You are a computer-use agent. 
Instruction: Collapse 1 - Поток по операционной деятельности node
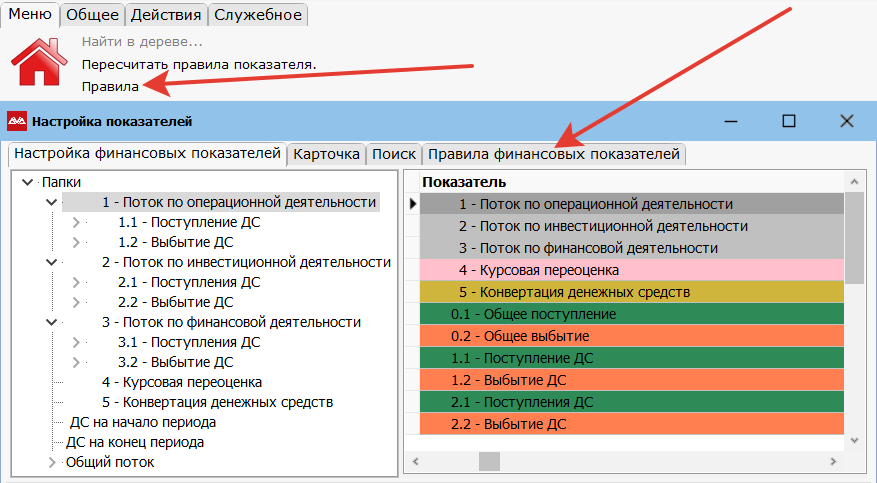point(51,202)
